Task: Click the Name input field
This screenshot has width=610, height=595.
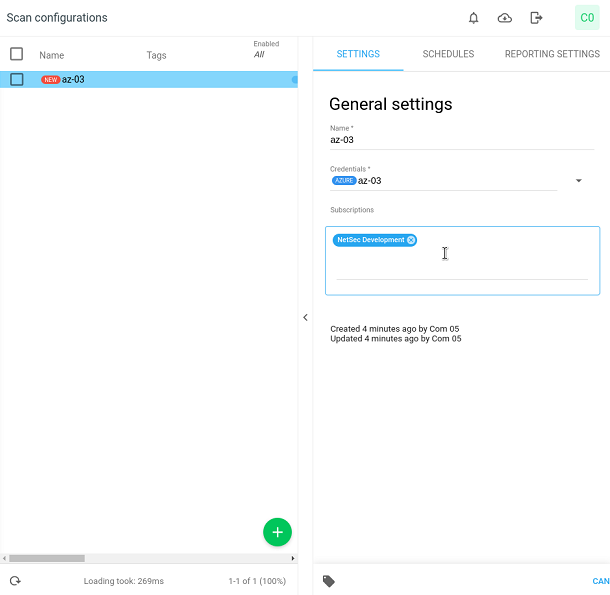Action: 461,141
